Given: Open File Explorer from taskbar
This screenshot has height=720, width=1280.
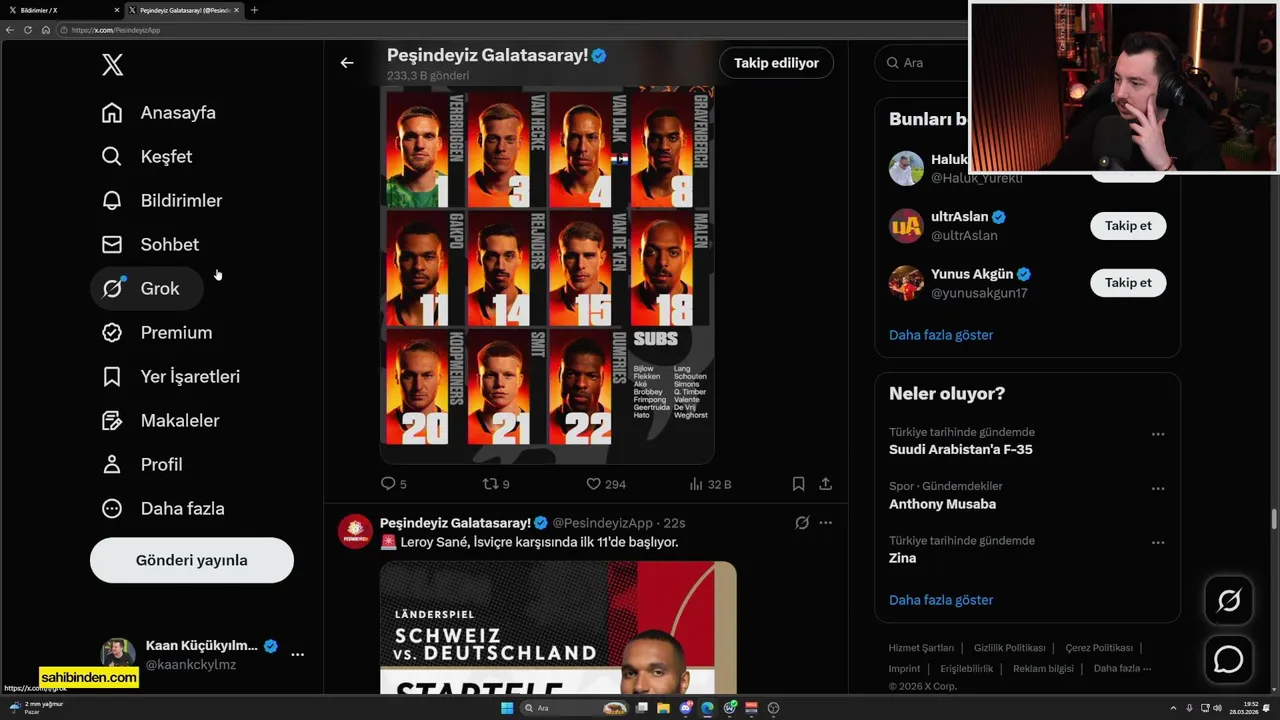Looking at the screenshot, I should pos(664,708).
